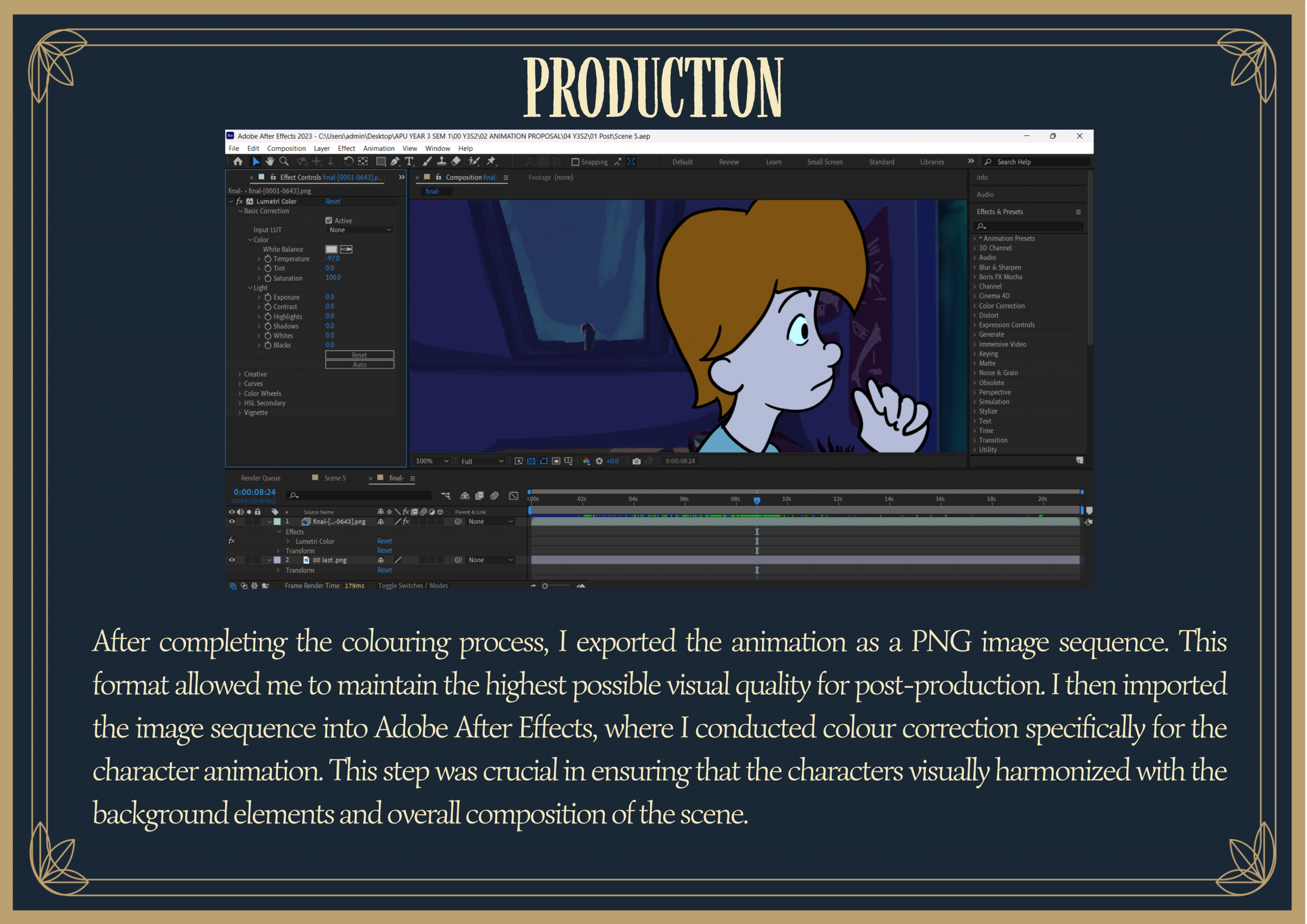Click Toggle Switches / Modes
This screenshot has width=1307, height=924.
413,586
